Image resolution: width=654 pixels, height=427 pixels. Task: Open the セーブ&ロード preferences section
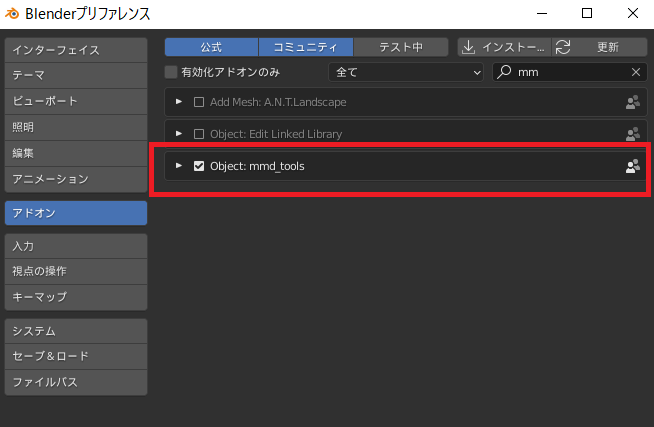pyautogui.click(x=76, y=357)
